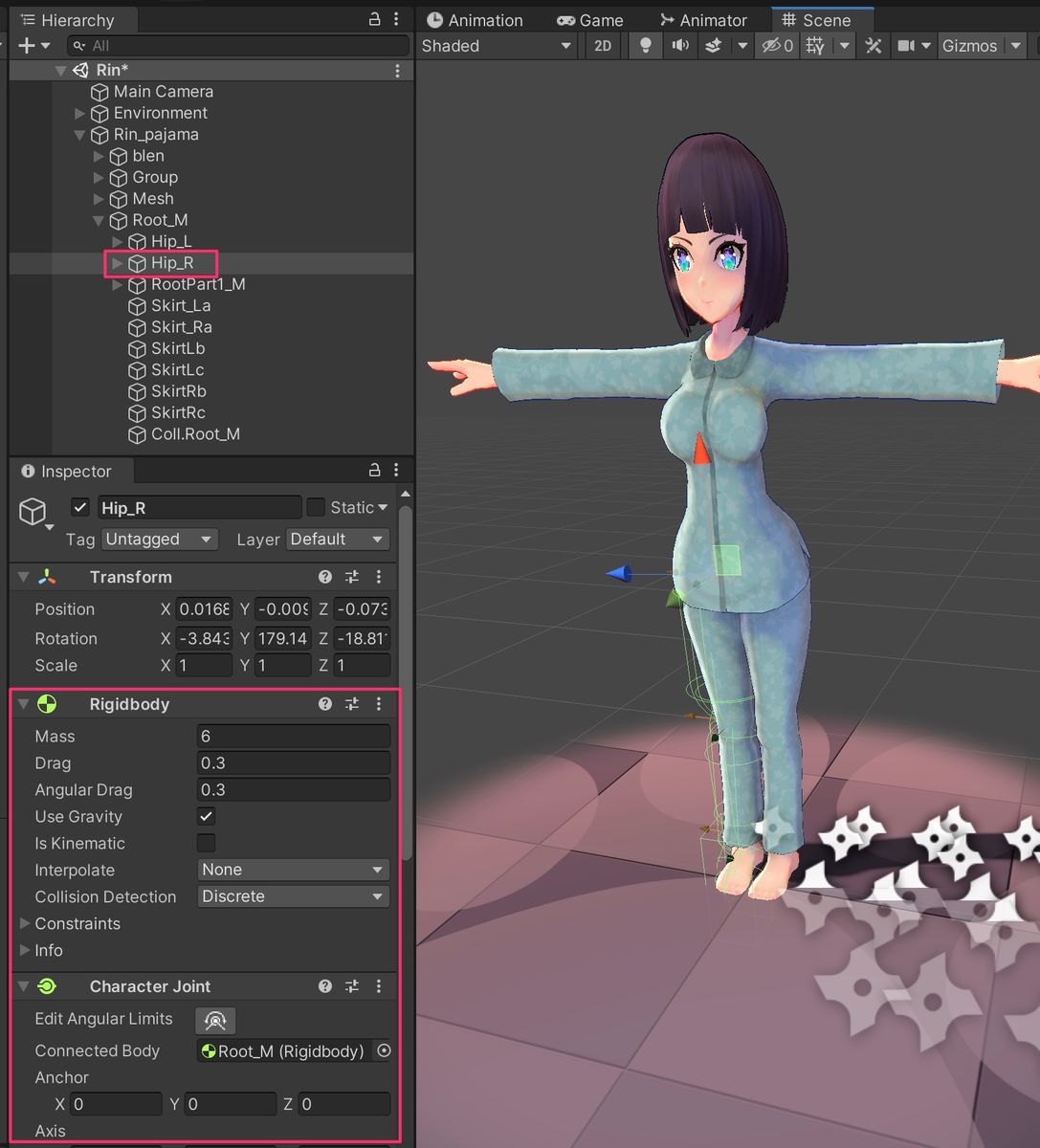Click the Hip_R name field
The width and height of the screenshot is (1040, 1148).
tap(199, 508)
